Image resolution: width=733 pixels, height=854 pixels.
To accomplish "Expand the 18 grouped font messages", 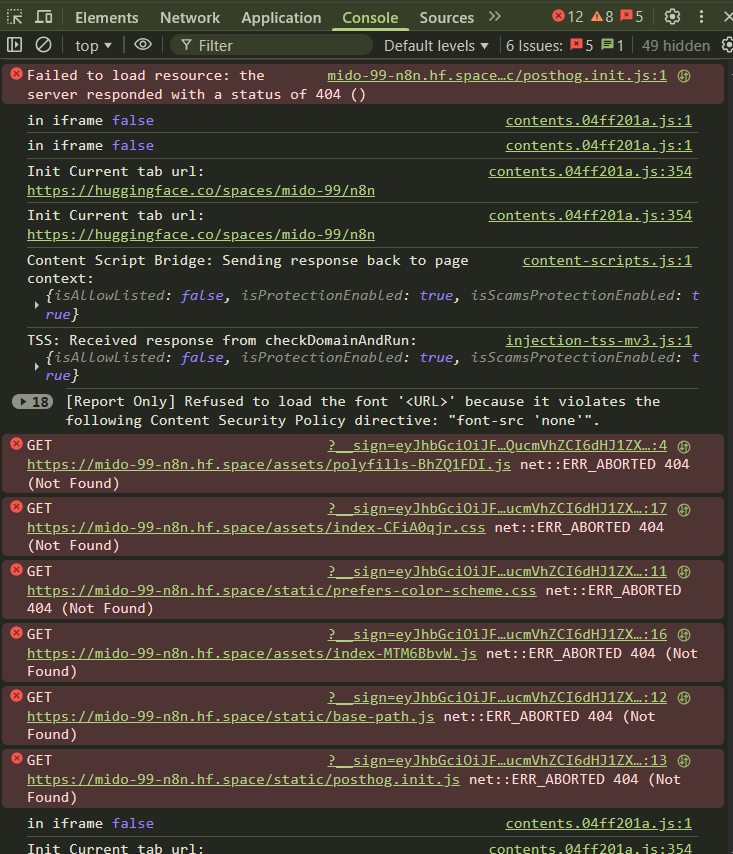I will [x=33, y=402].
